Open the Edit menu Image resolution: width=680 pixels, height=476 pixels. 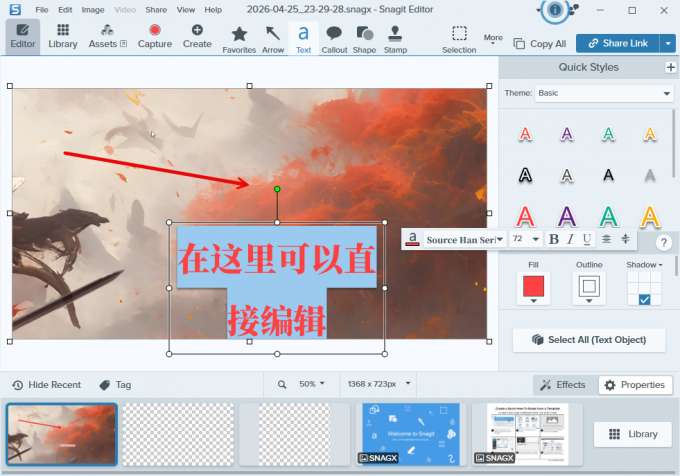(65, 10)
